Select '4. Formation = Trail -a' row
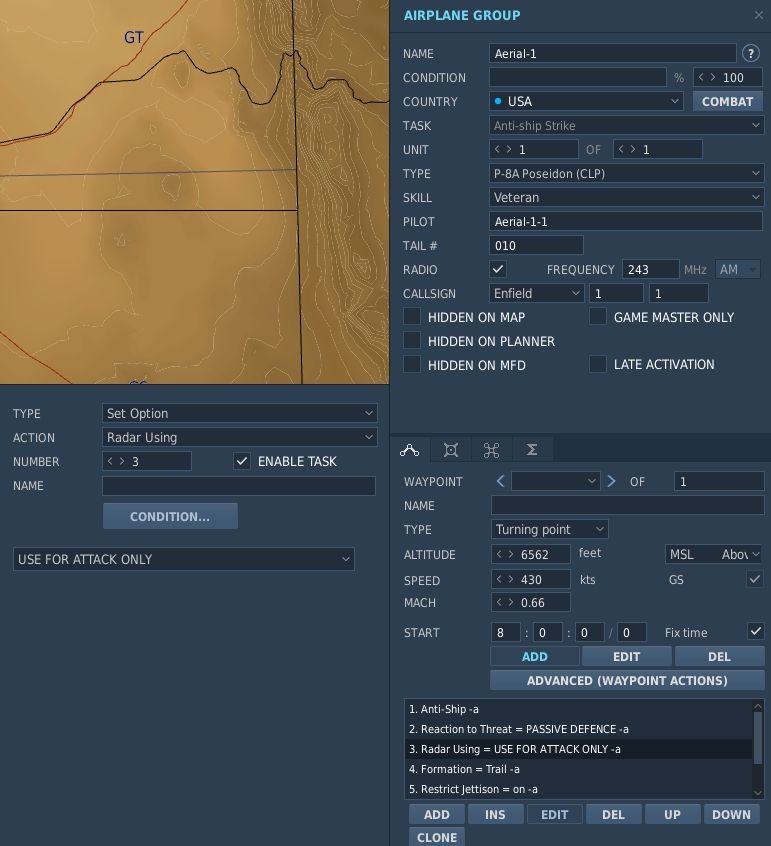The width and height of the screenshot is (771, 846). (578, 769)
